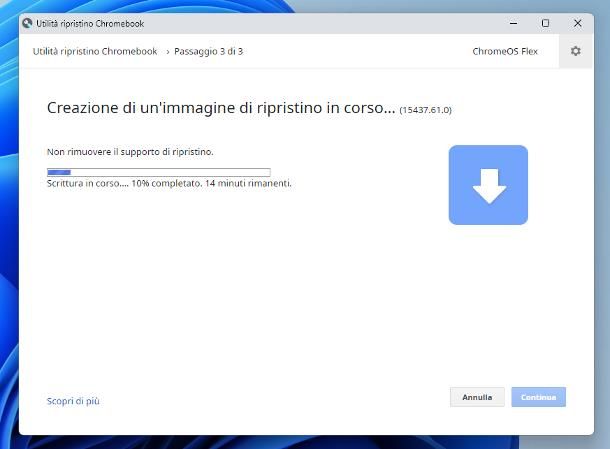
Task: Close the recovery utility window
Action: [x=578, y=23]
